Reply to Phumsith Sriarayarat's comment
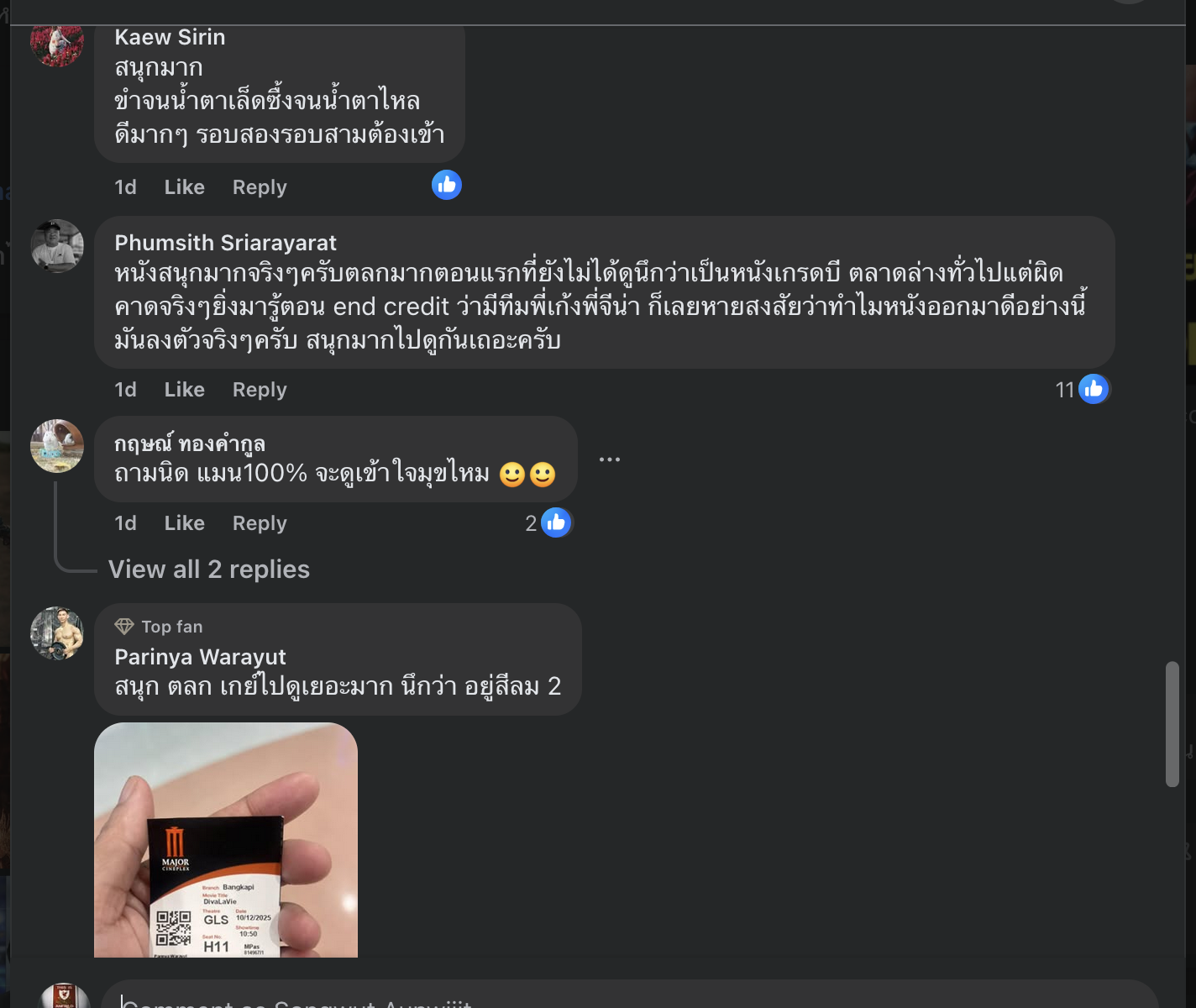 260,390
